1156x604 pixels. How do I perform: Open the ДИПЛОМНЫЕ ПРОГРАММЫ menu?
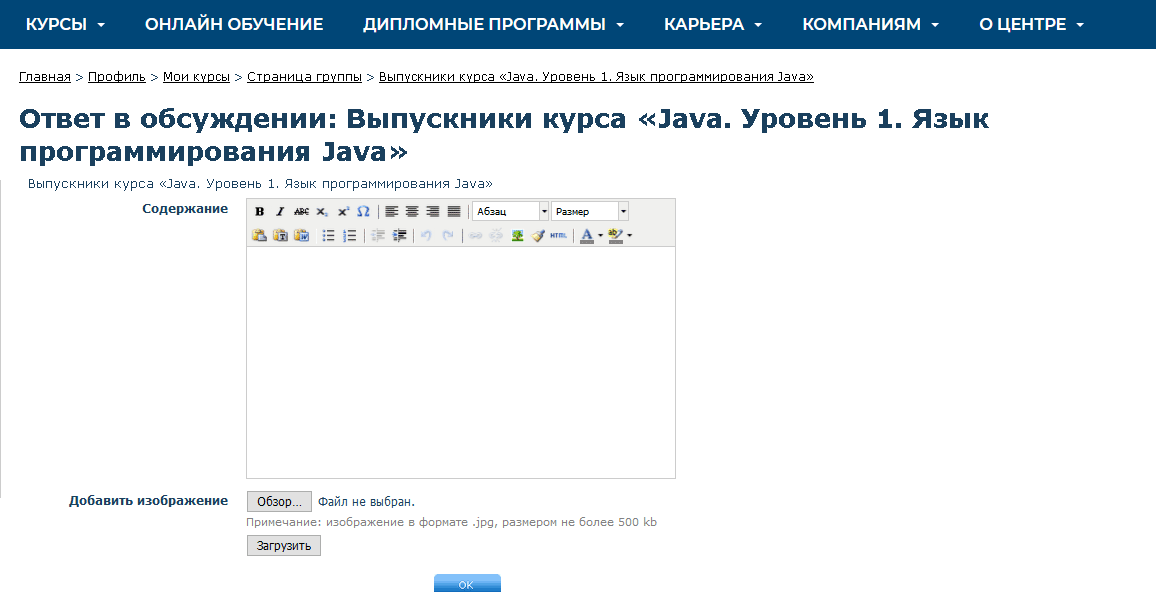click(493, 24)
